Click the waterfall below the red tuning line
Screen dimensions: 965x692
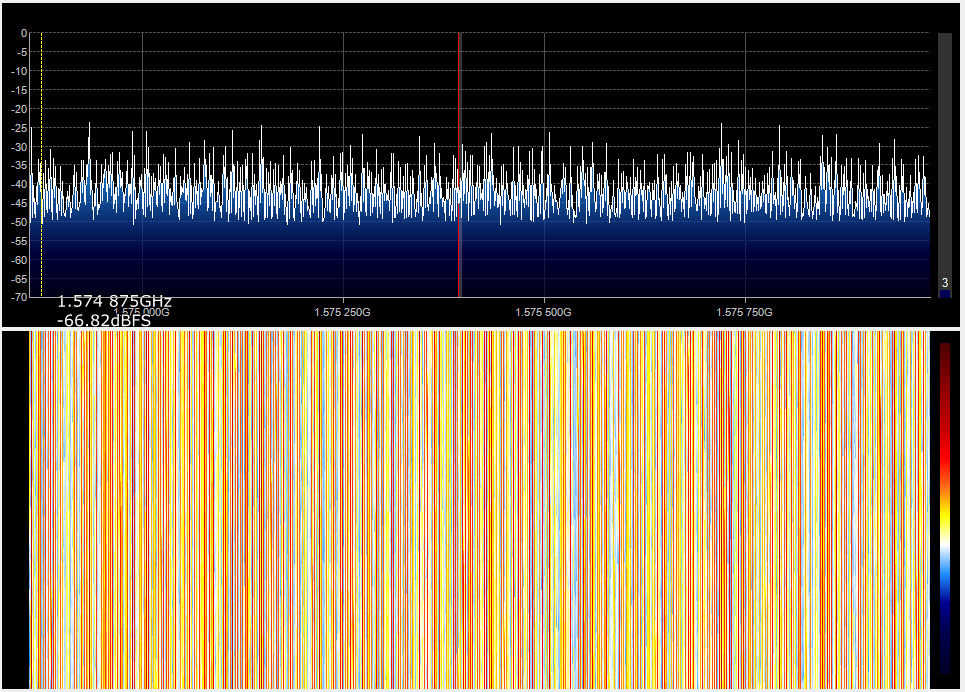coord(459,500)
